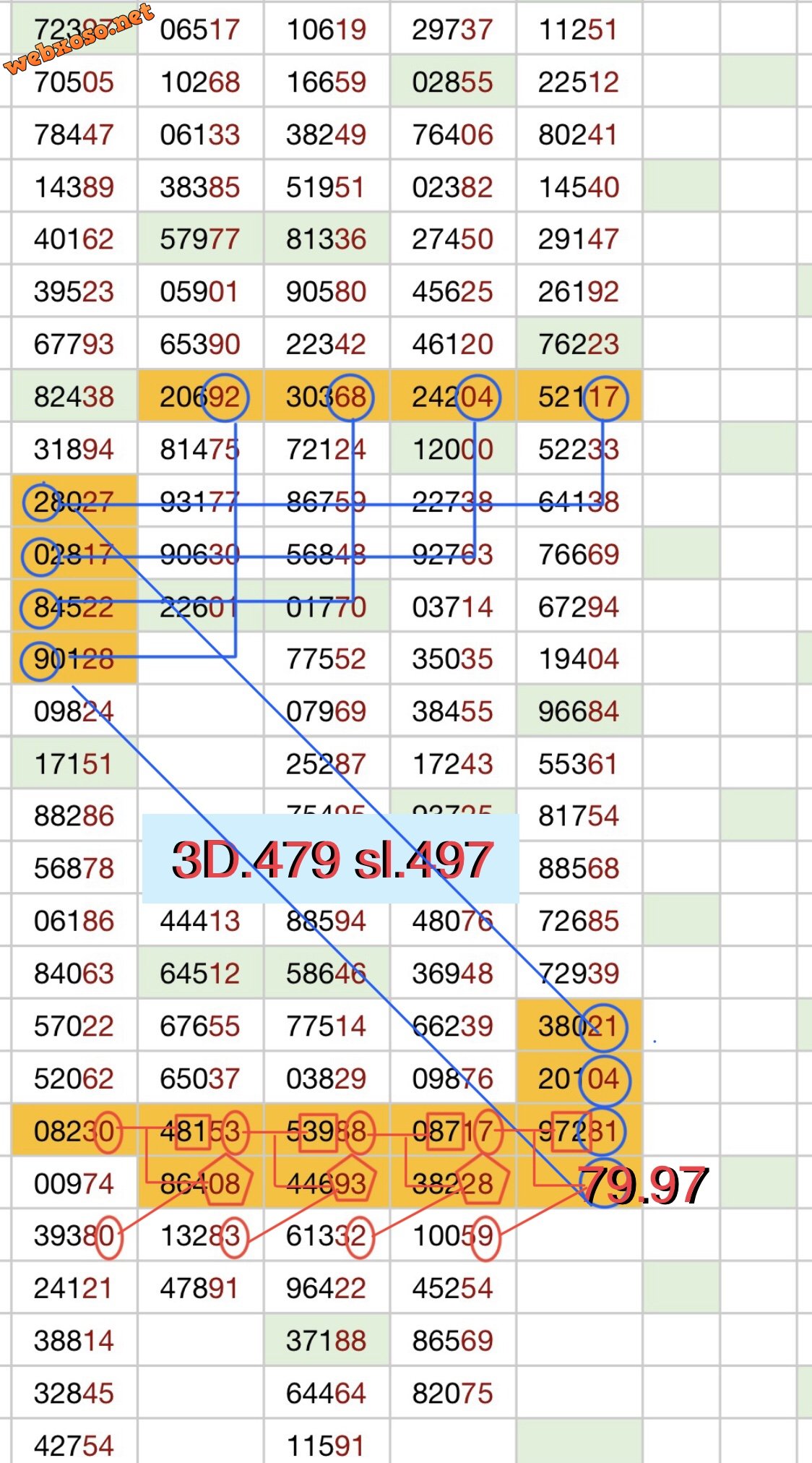This screenshot has width=812, height=1463.
Task: Click green cell 76223
Action: click(579, 344)
